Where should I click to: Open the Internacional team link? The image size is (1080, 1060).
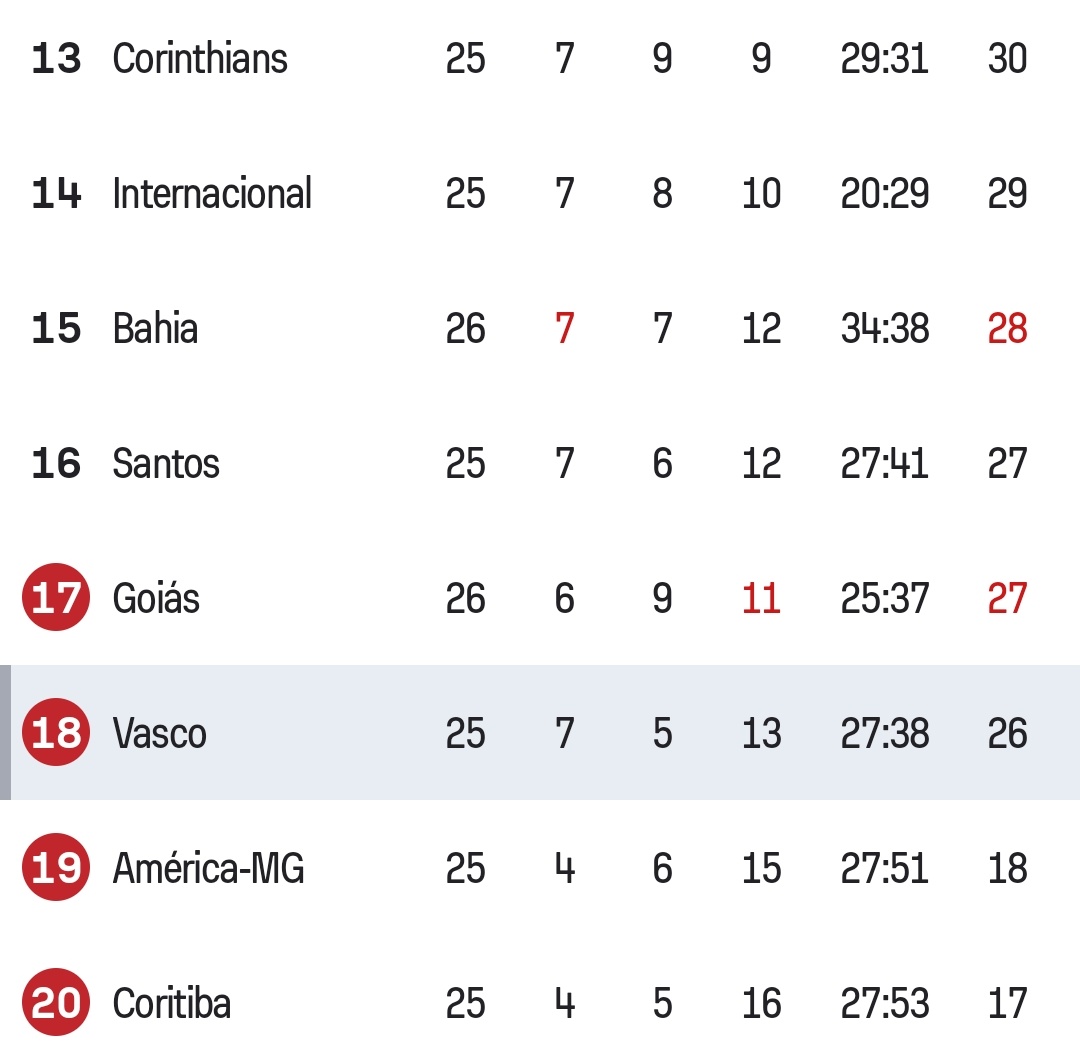coord(212,193)
